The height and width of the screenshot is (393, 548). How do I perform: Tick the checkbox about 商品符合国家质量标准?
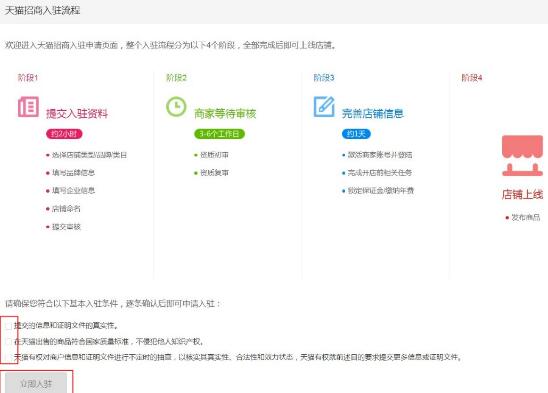[9, 342]
